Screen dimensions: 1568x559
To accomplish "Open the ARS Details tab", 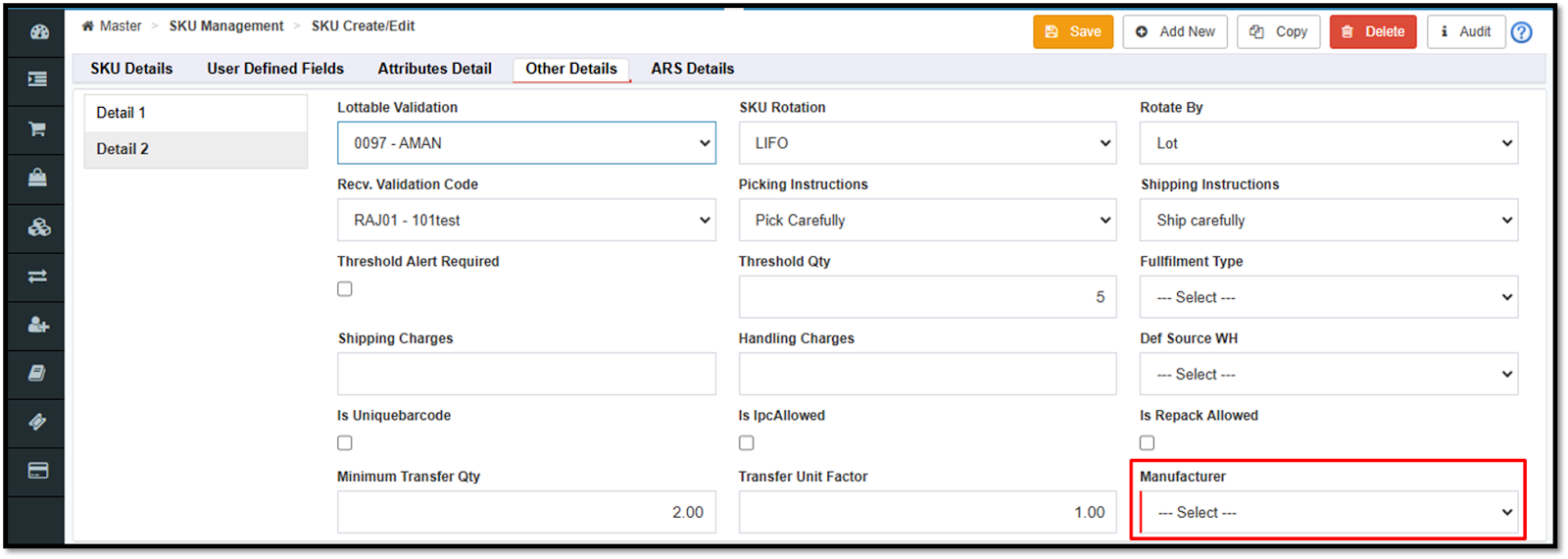I will (693, 69).
